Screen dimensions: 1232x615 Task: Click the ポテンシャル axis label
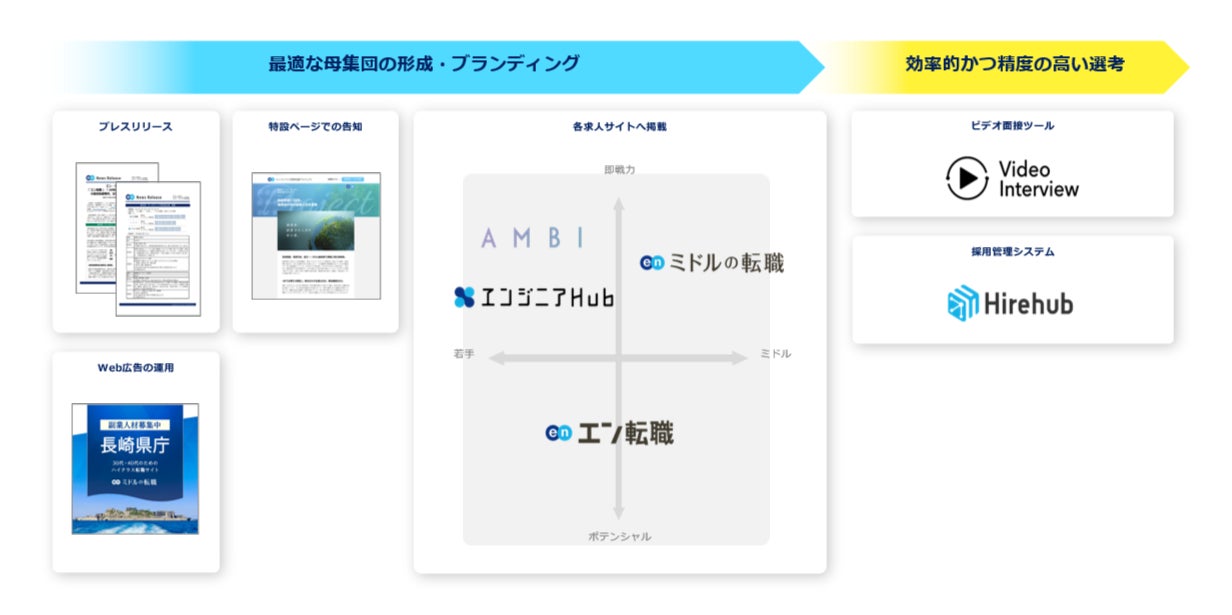point(619,537)
